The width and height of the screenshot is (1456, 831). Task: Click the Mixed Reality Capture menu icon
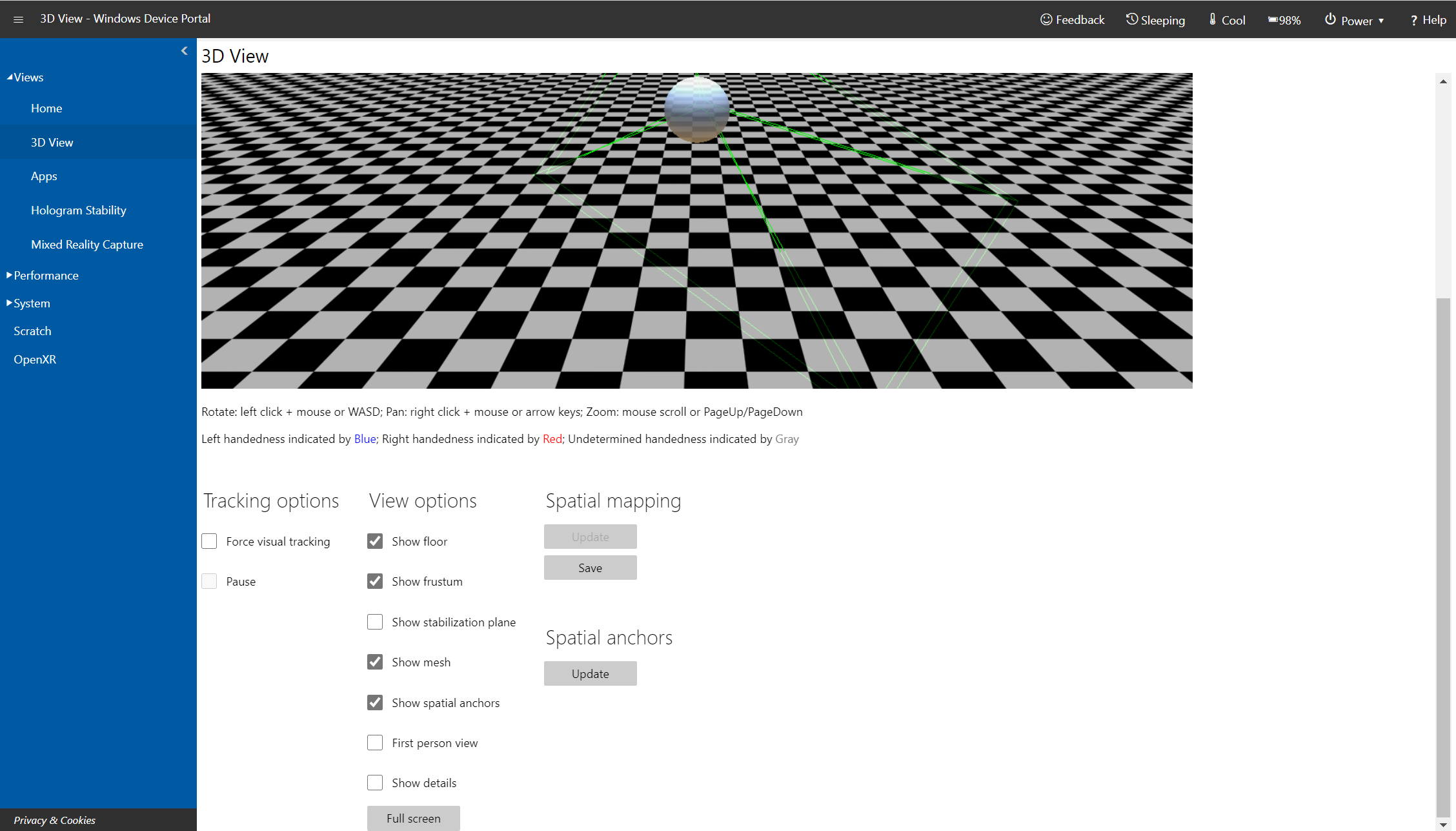[x=87, y=243]
